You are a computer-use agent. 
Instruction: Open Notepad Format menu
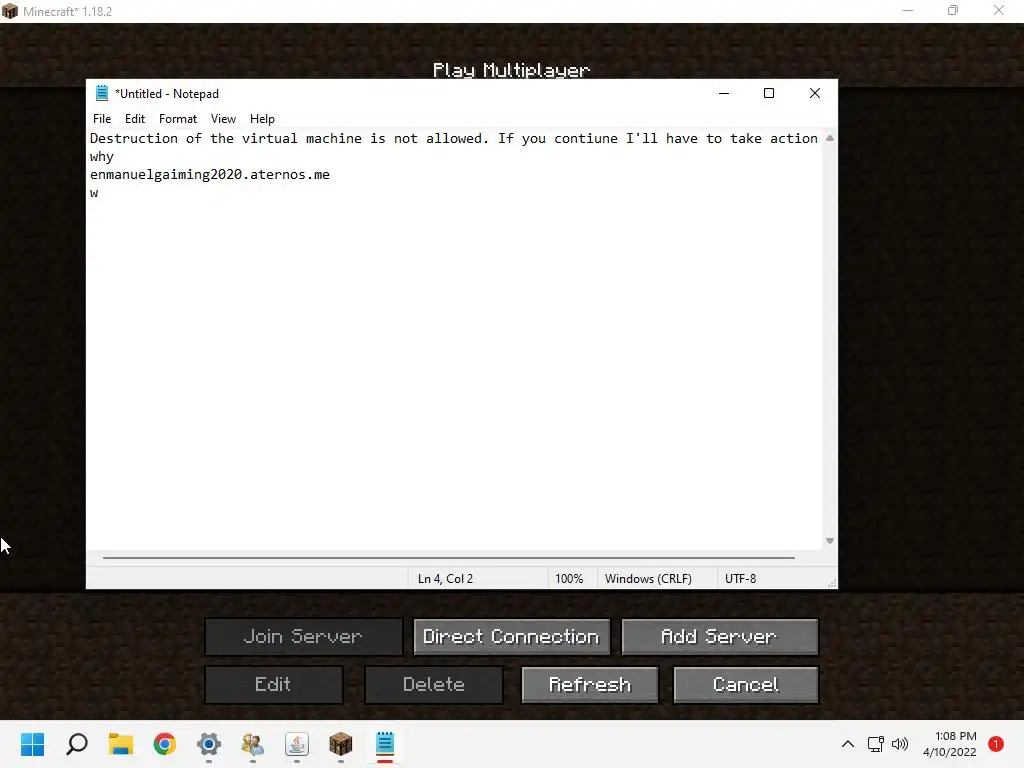(x=178, y=119)
